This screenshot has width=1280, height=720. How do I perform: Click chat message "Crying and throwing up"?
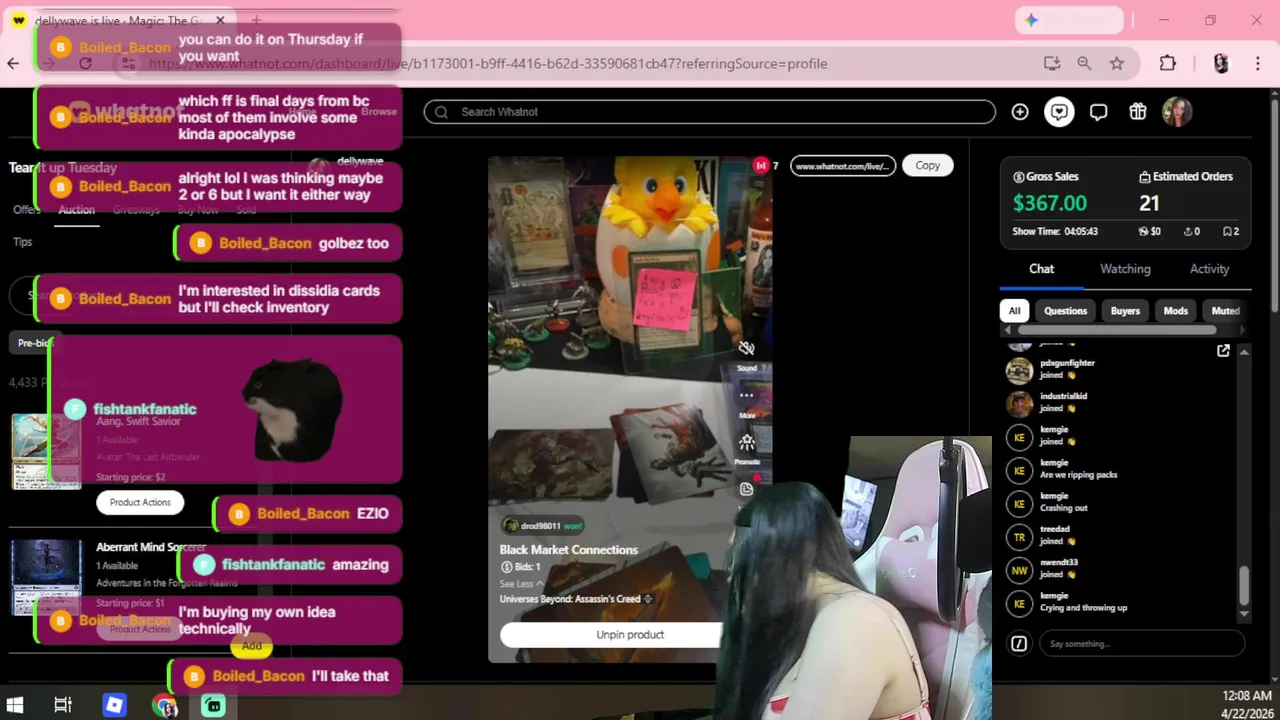pos(1083,608)
